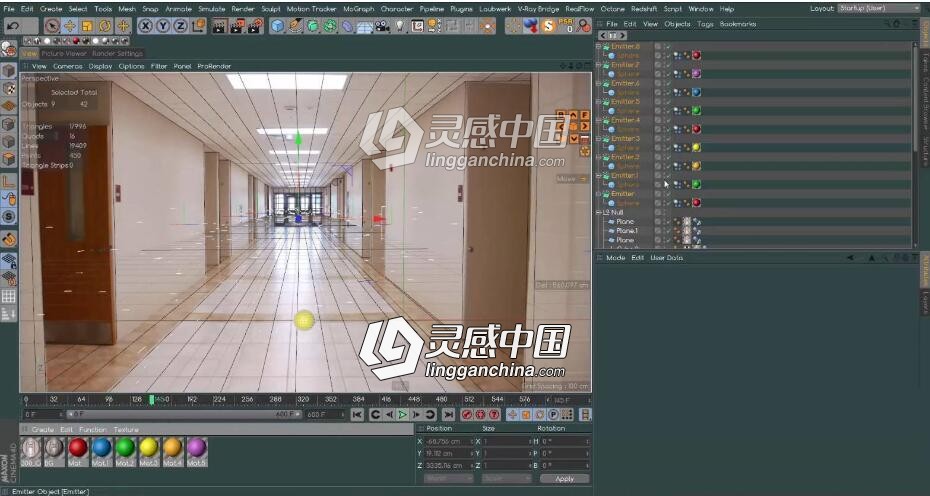The width and height of the screenshot is (930, 496).
Task: Open the Simulate menu
Action: tap(212, 9)
